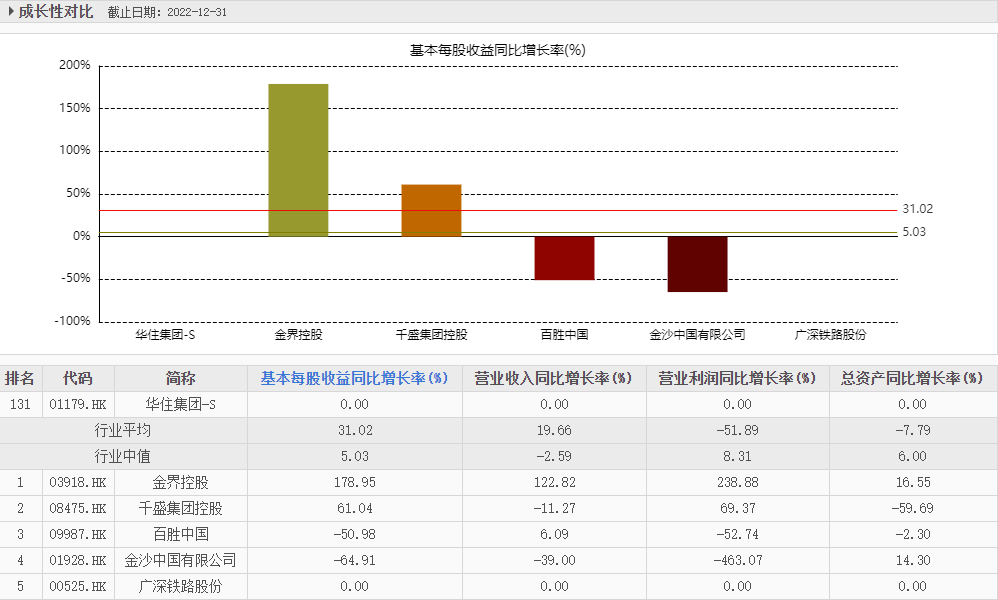Select stock code 03918.HK
Image resolution: width=998 pixels, height=600 pixels.
(x=78, y=483)
